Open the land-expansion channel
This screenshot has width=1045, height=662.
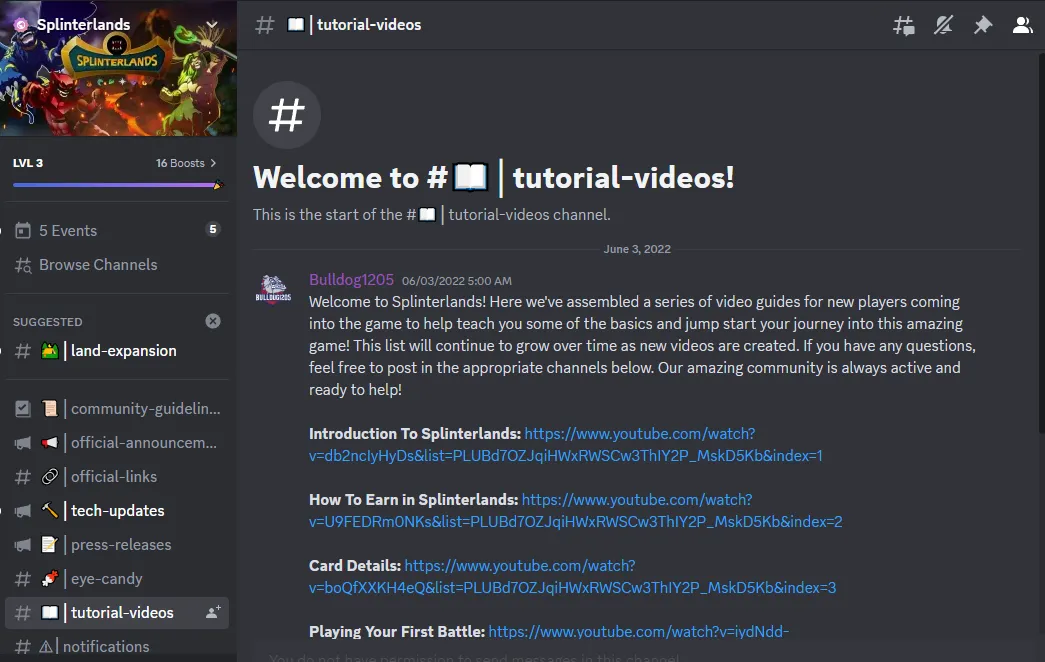118,351
